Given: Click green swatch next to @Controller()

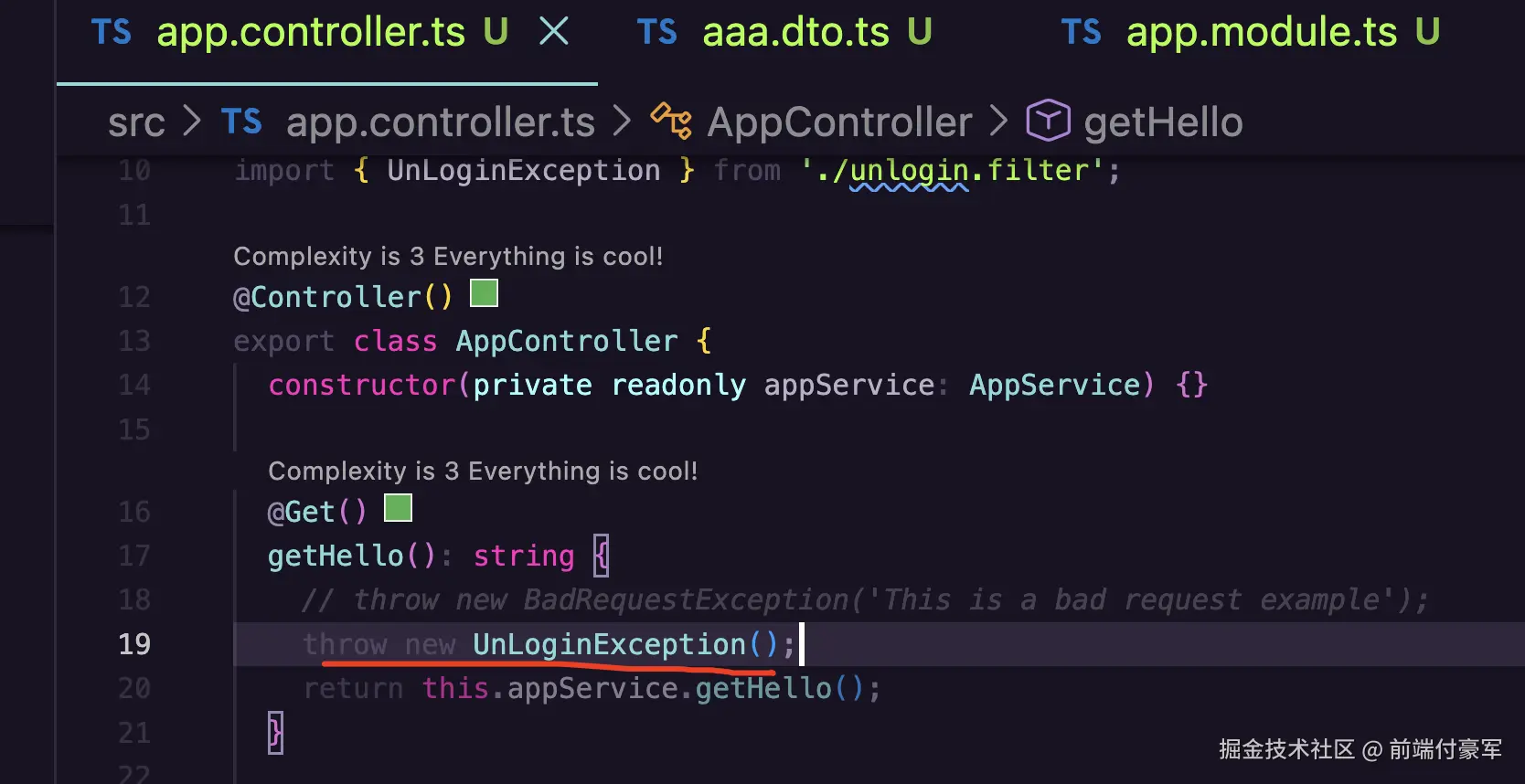Looking at the screenshot, I should (x=484, y=293).
